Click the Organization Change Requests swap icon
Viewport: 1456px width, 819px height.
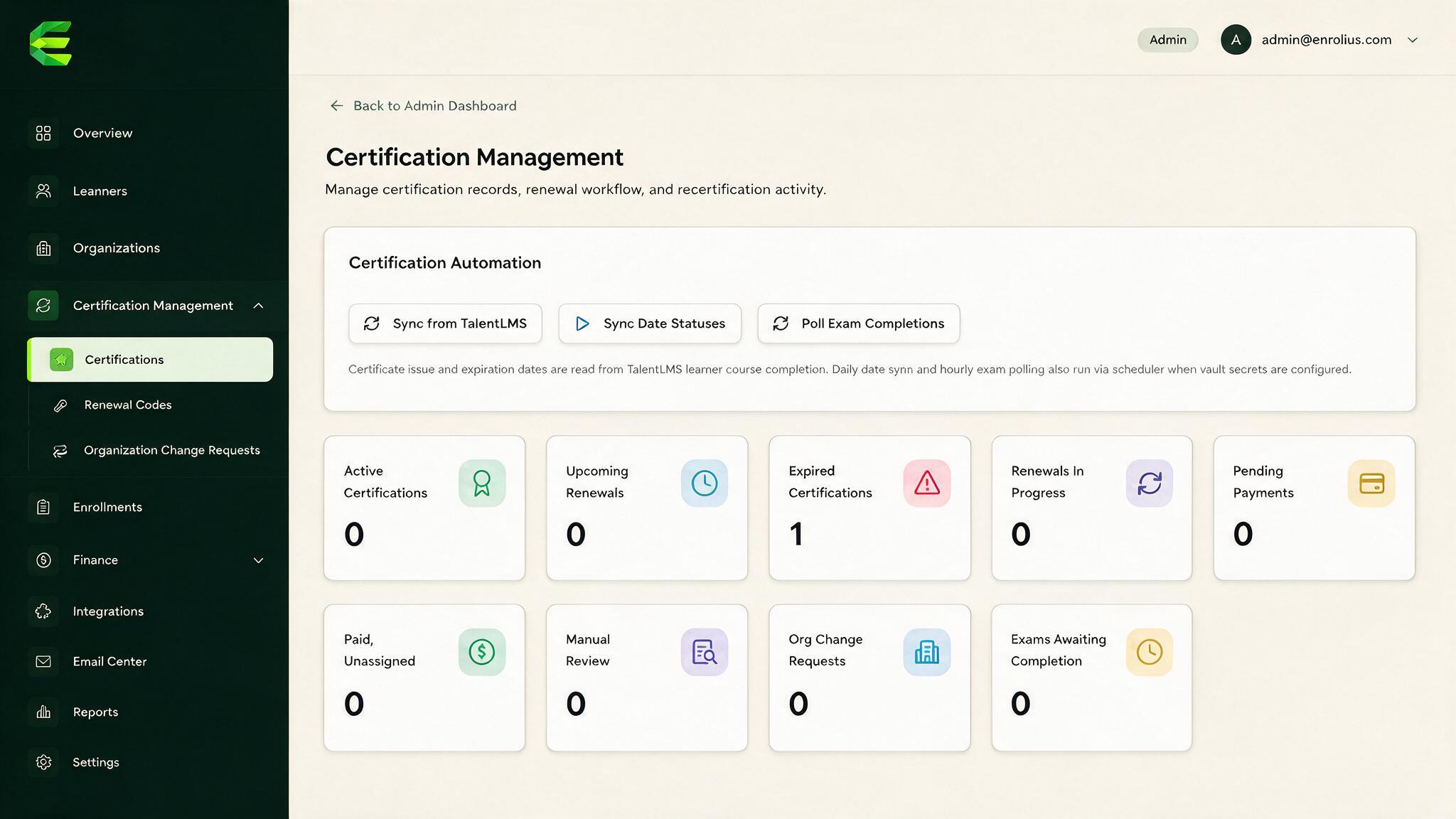pos(60,451)
